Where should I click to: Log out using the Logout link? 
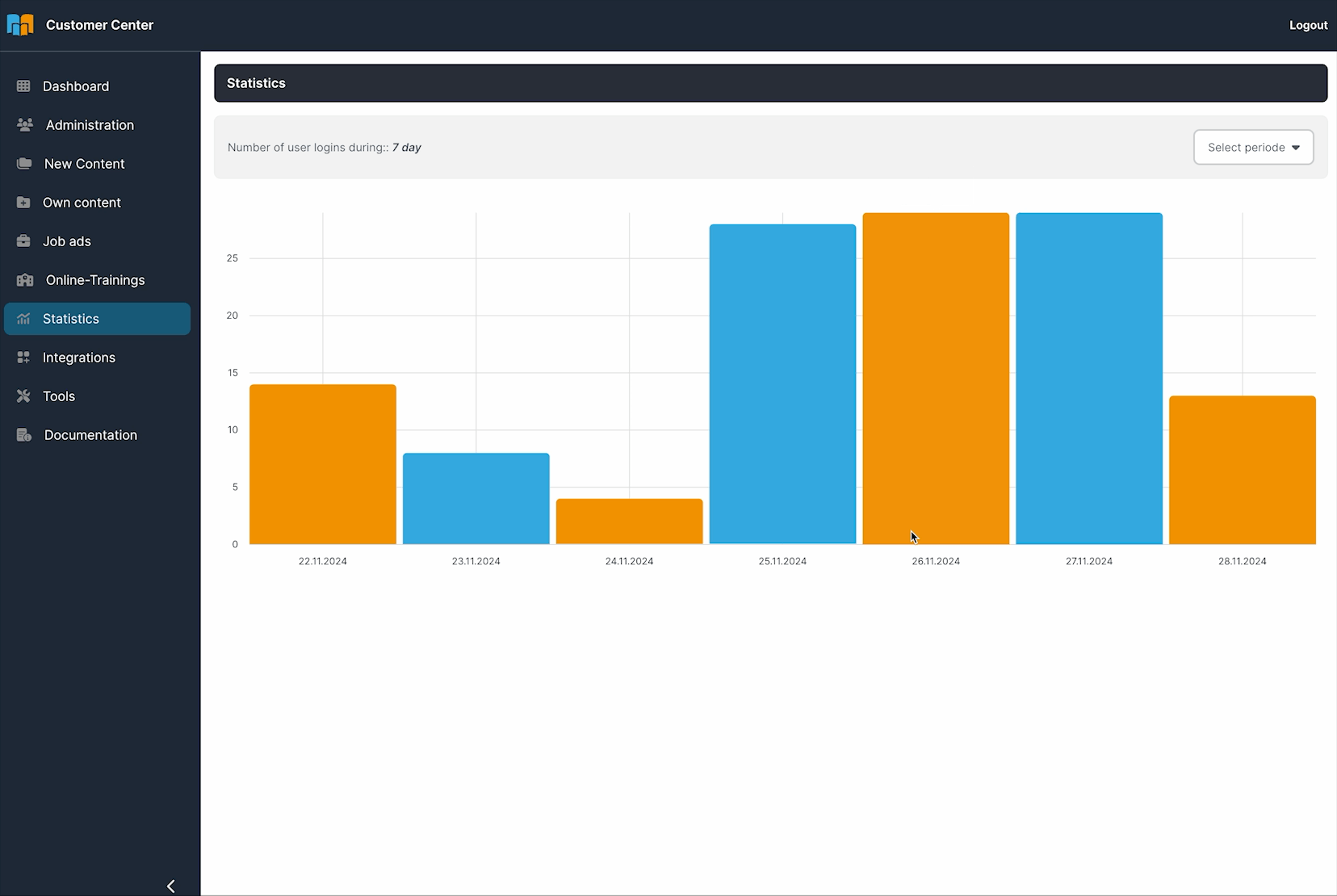pyautogui.click(x=1308, y=25)
